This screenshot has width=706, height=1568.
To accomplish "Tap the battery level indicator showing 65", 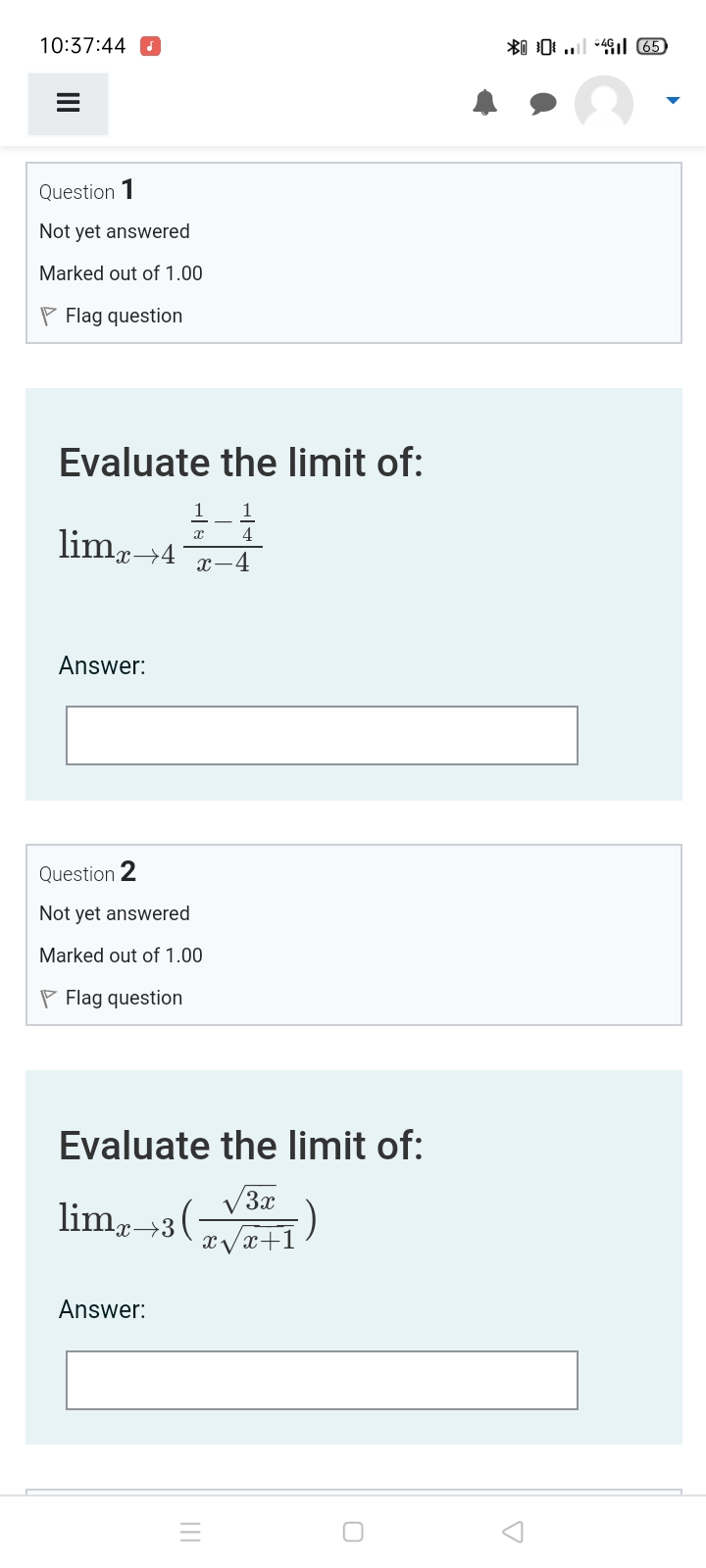I will click(x=650, y=46).
